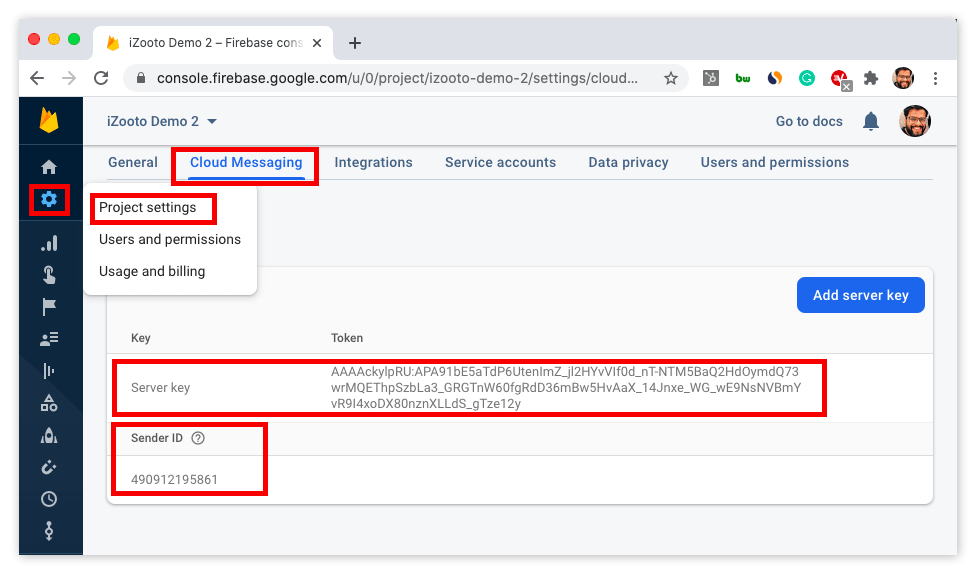Go back with browser back arrow

click(37, 78)
